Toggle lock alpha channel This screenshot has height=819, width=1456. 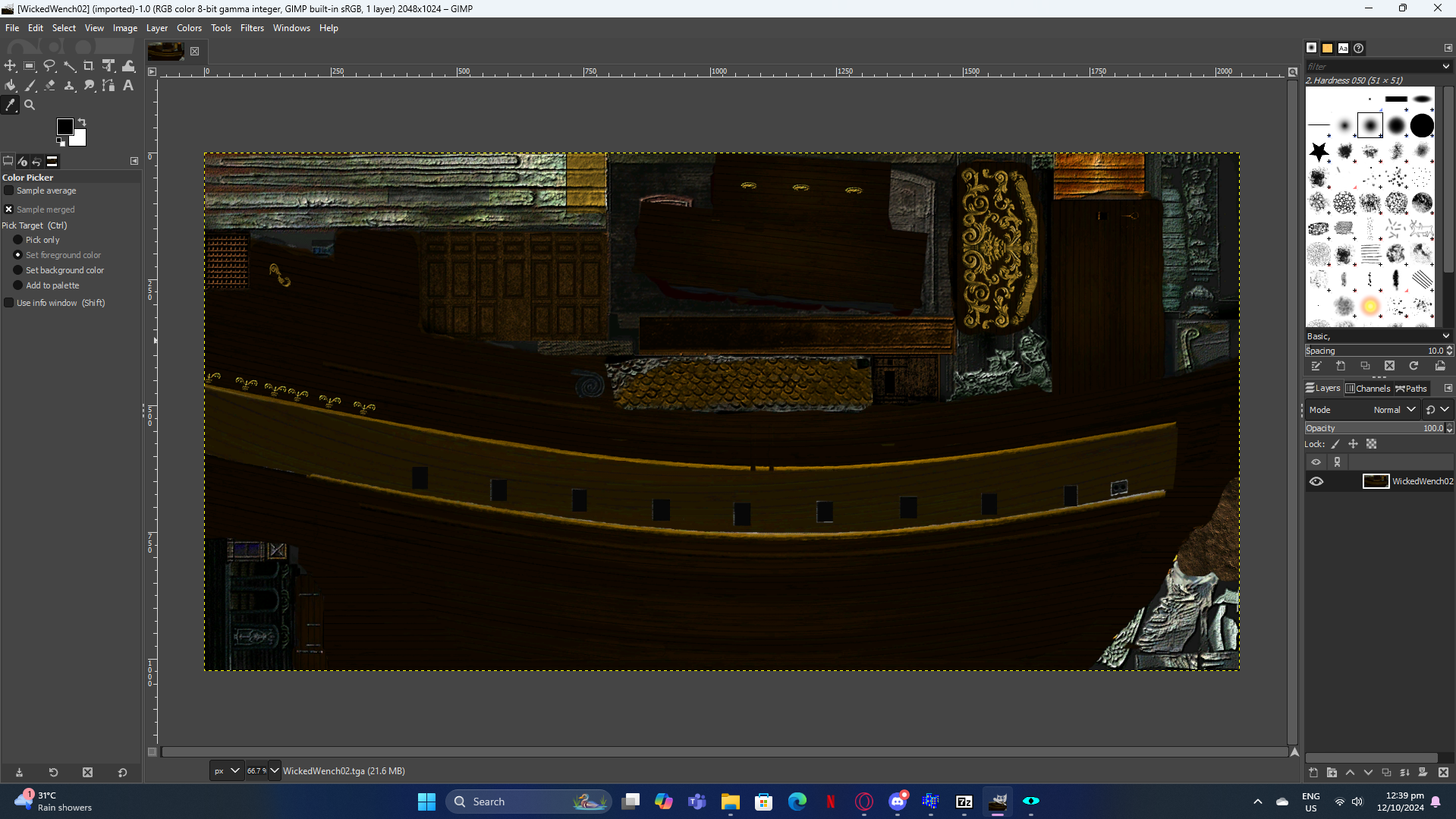click(1371, 444)
